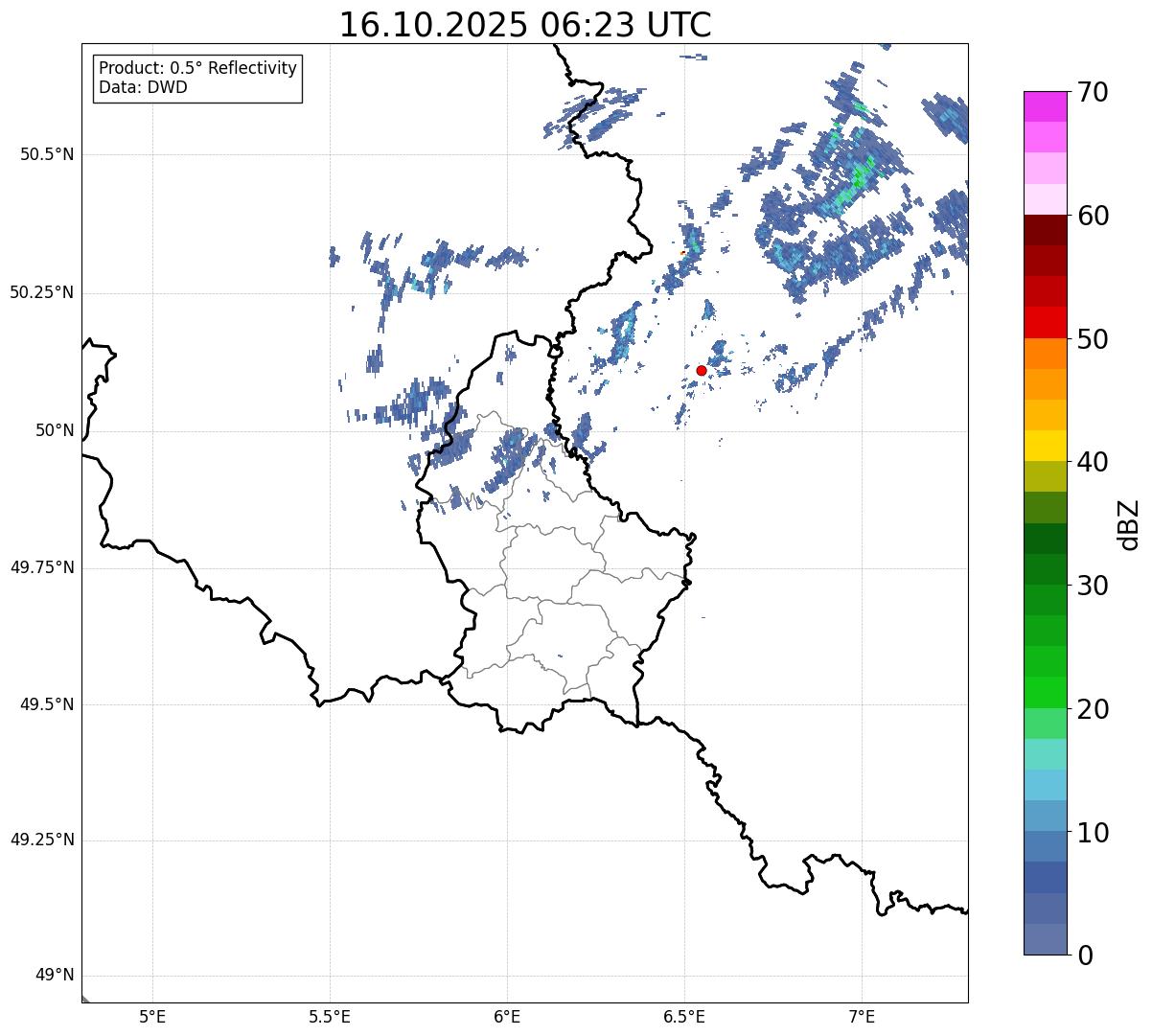The width and height of the screenshot is (1152, 1036).
Task: Click the 6.5°E longitude tick label
Action: coord(684,1017)
